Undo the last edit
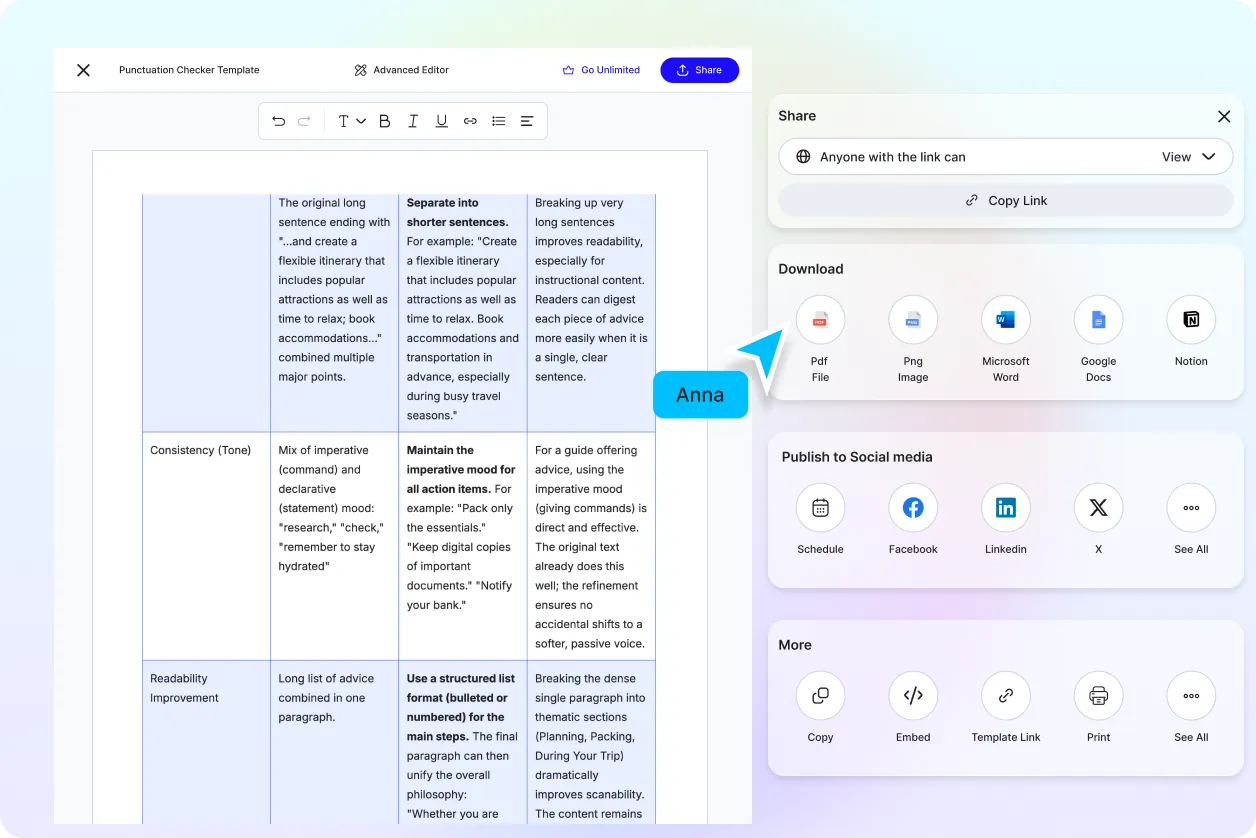Screen dimensions: 1256x838 279,121
